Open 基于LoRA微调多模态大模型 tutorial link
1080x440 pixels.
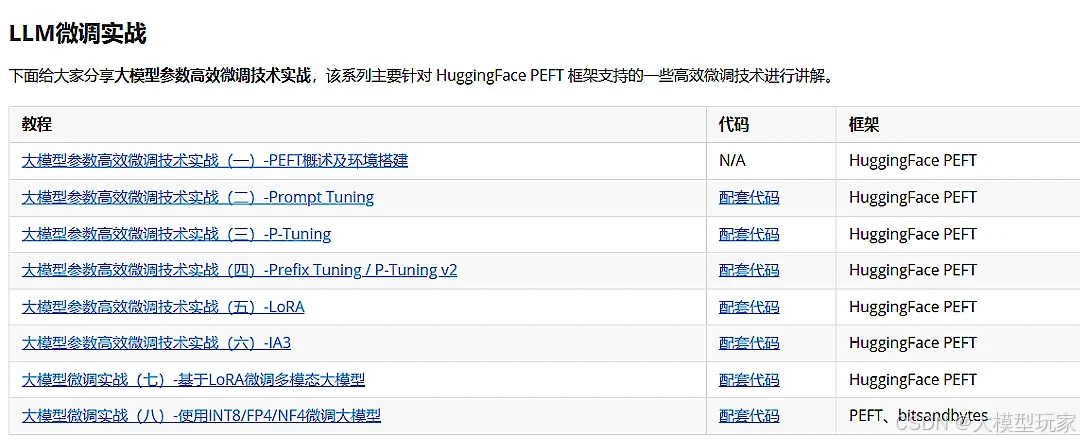[193, 379]
